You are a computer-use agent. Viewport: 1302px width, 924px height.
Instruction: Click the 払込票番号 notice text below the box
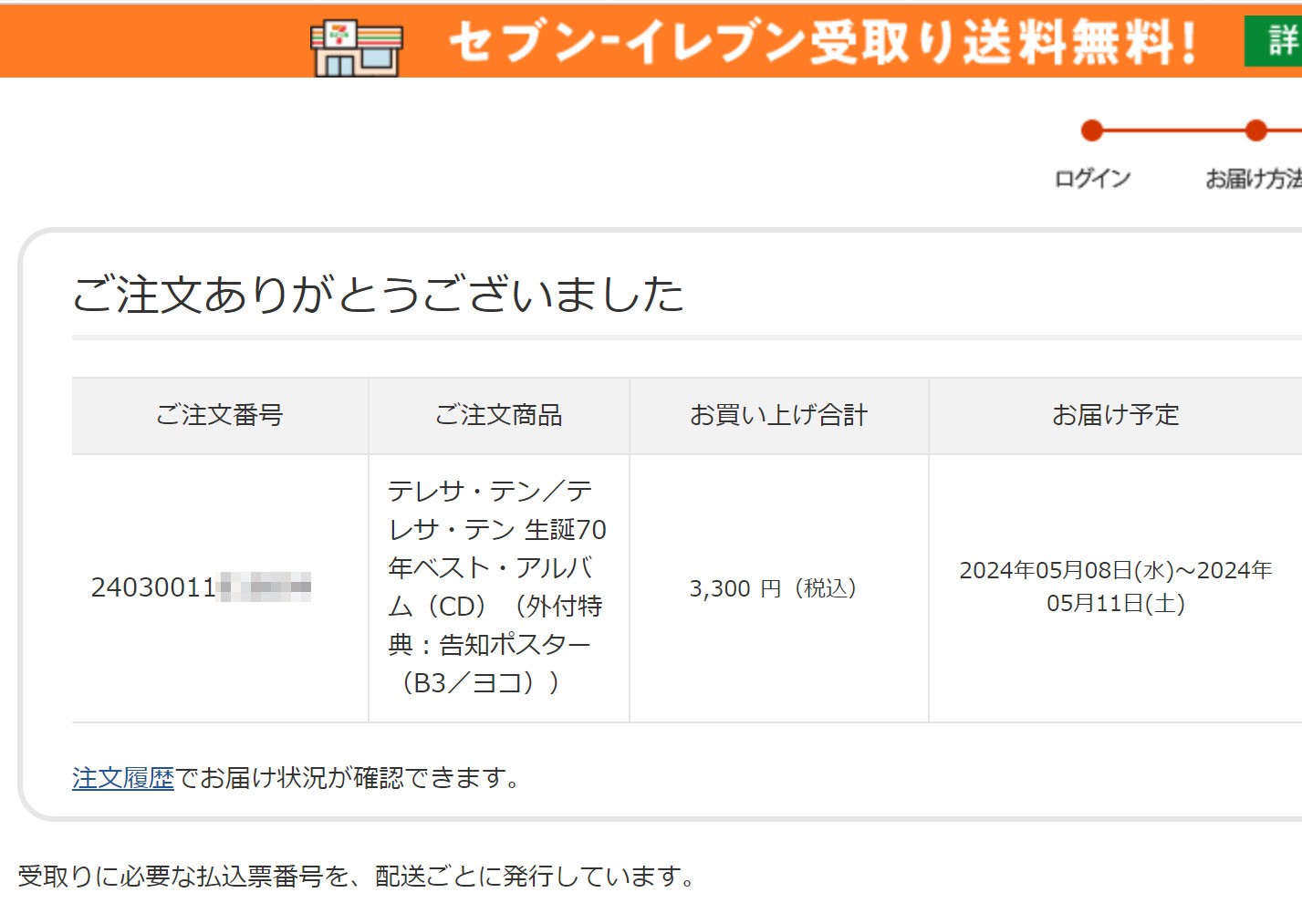pos(356,877)
